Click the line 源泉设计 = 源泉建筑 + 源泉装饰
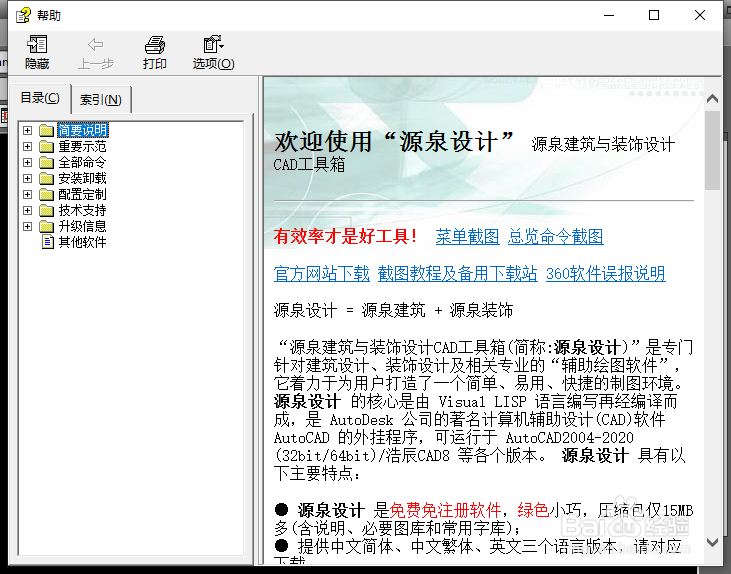 pos(393,310)
